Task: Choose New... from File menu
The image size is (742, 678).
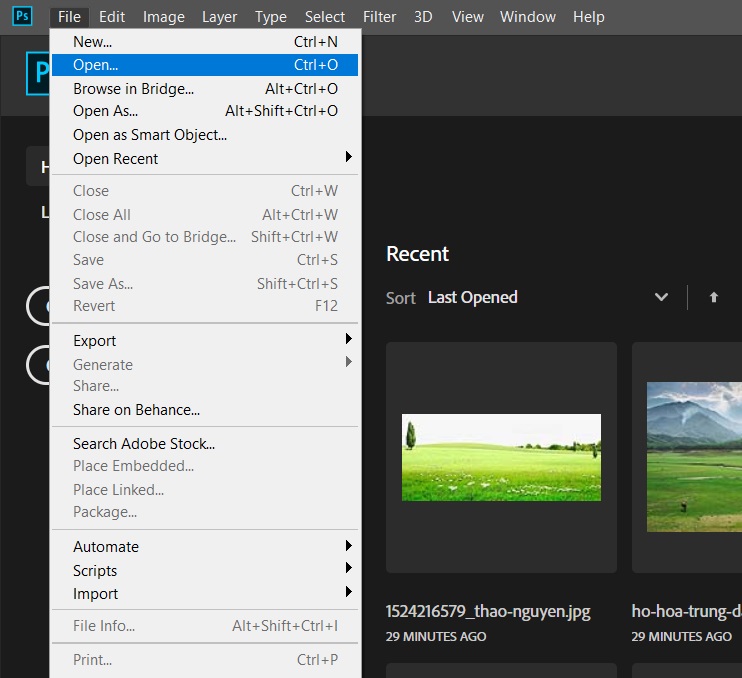Action: 205,42
